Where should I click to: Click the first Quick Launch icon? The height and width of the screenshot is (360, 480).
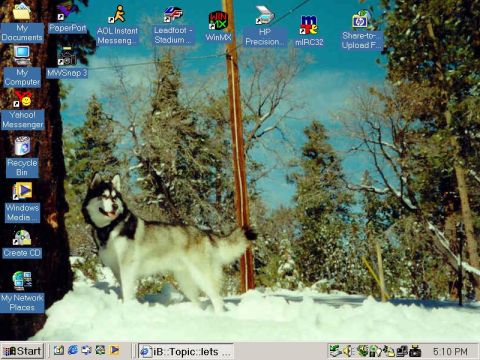[59, 350]
